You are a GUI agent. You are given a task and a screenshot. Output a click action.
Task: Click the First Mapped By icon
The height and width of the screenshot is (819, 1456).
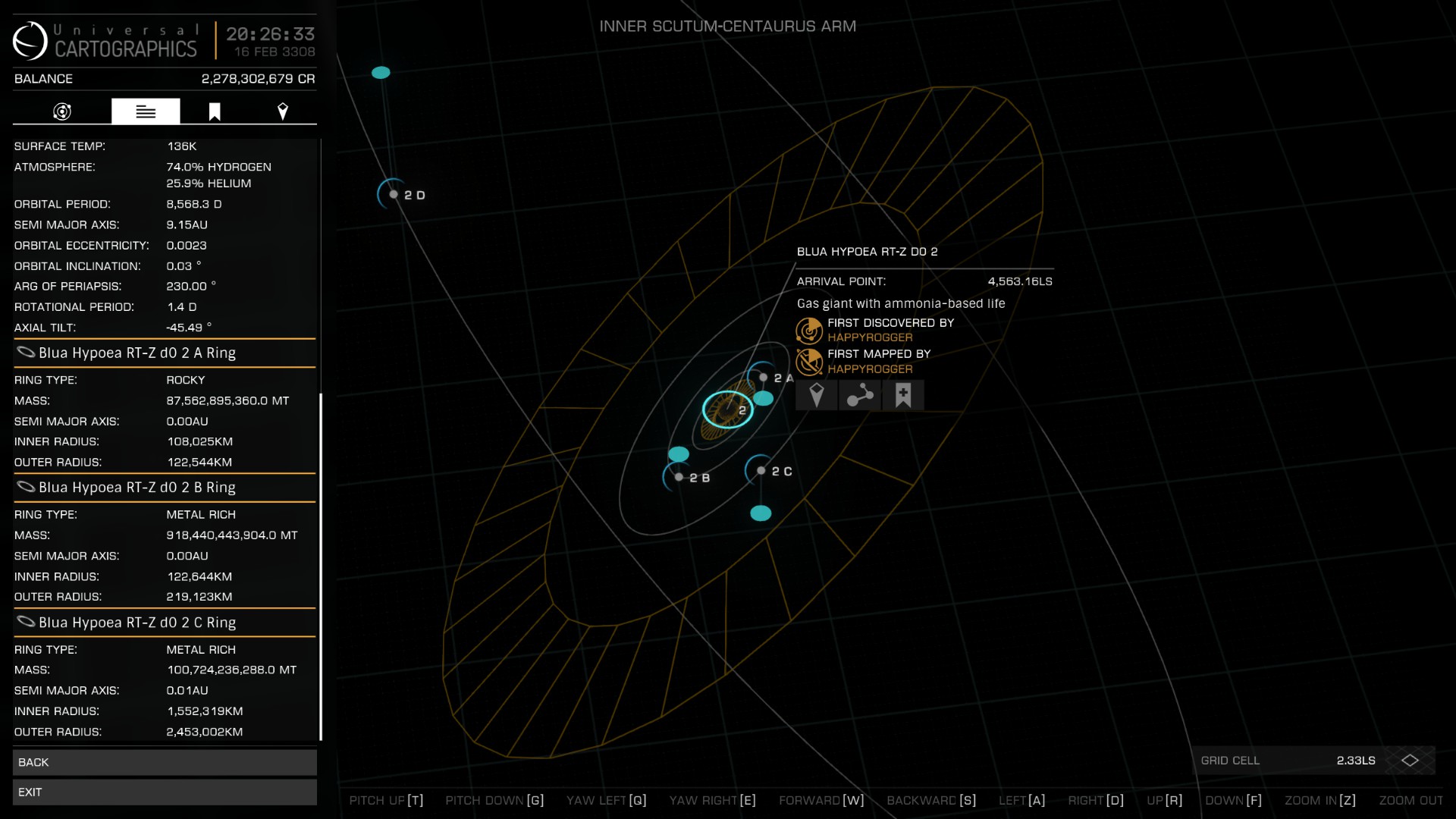[809, 362]
